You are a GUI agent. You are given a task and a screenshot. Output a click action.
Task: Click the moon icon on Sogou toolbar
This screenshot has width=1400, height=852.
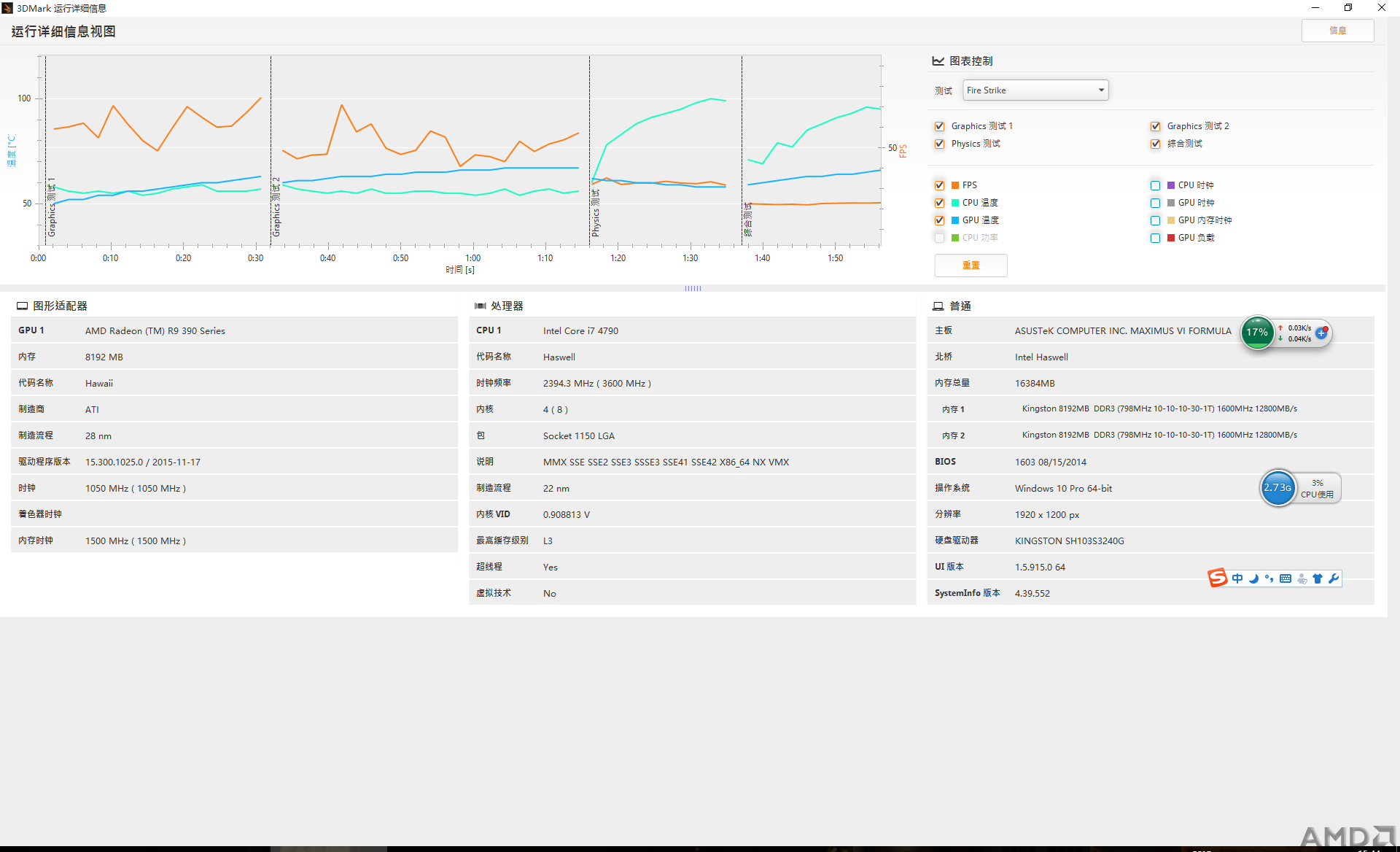(x=1253, y=578)
